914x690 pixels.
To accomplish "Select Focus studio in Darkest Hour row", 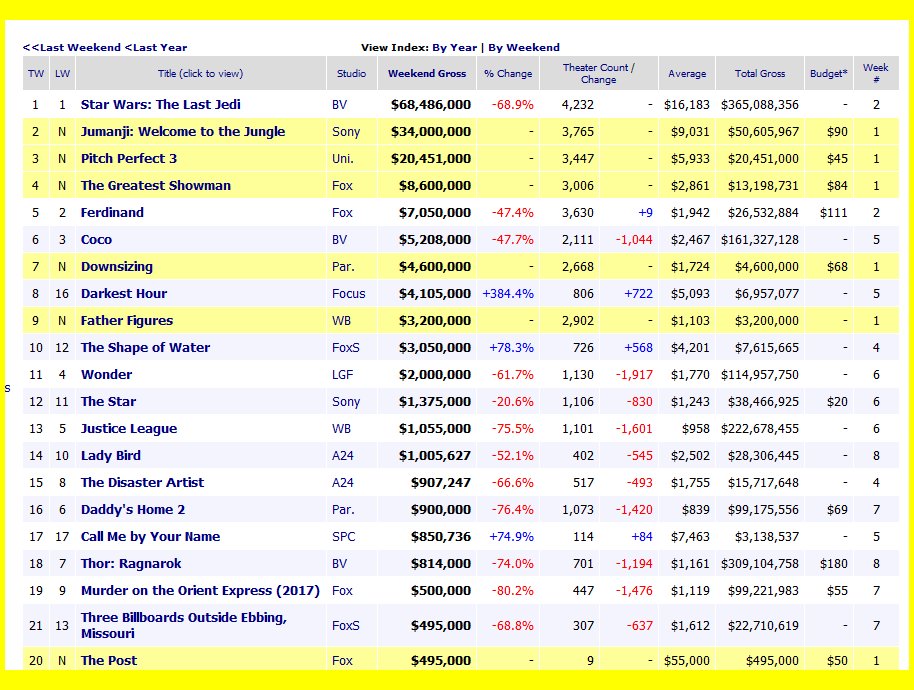I will (349, 294).
